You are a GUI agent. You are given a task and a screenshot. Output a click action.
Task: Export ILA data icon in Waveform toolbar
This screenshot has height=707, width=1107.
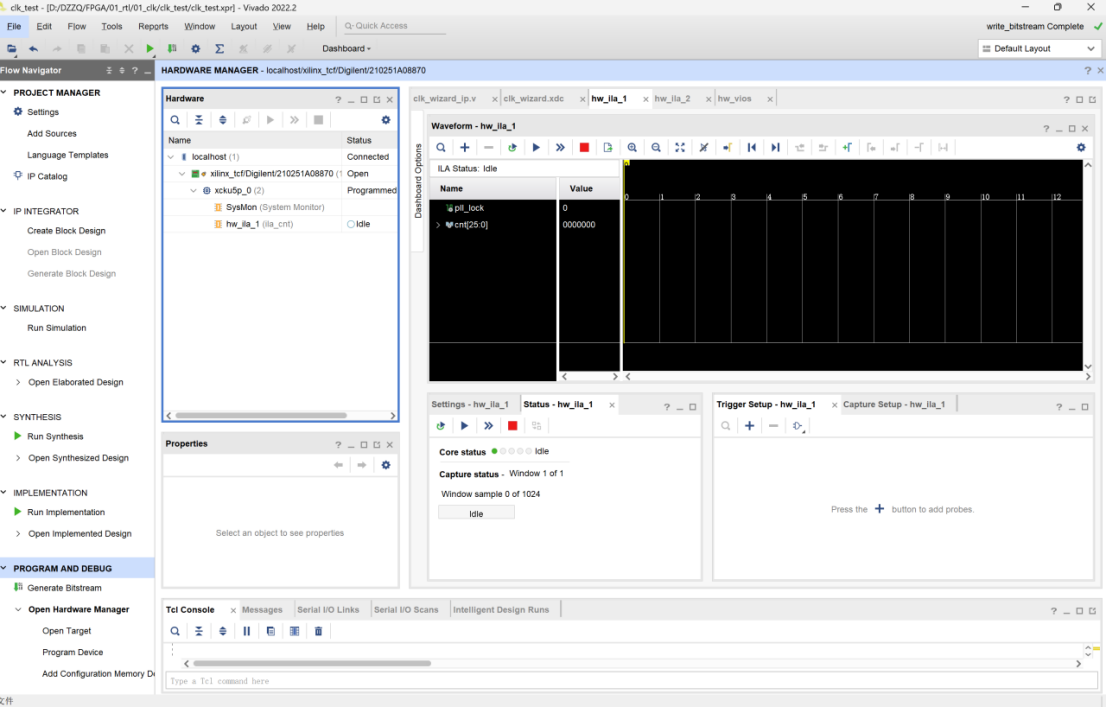pos(608,148)
